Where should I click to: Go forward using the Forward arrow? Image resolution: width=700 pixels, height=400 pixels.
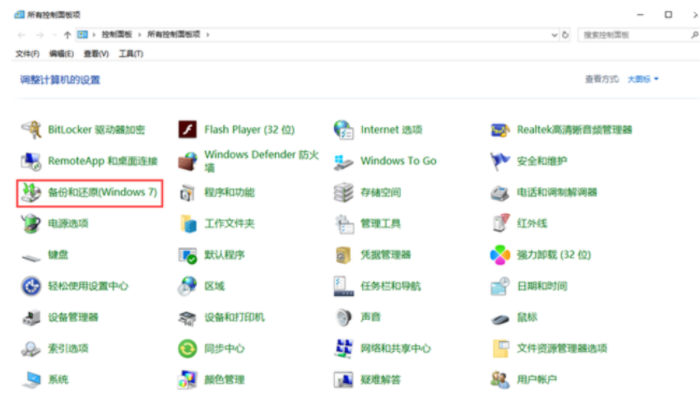click(40, 35)
